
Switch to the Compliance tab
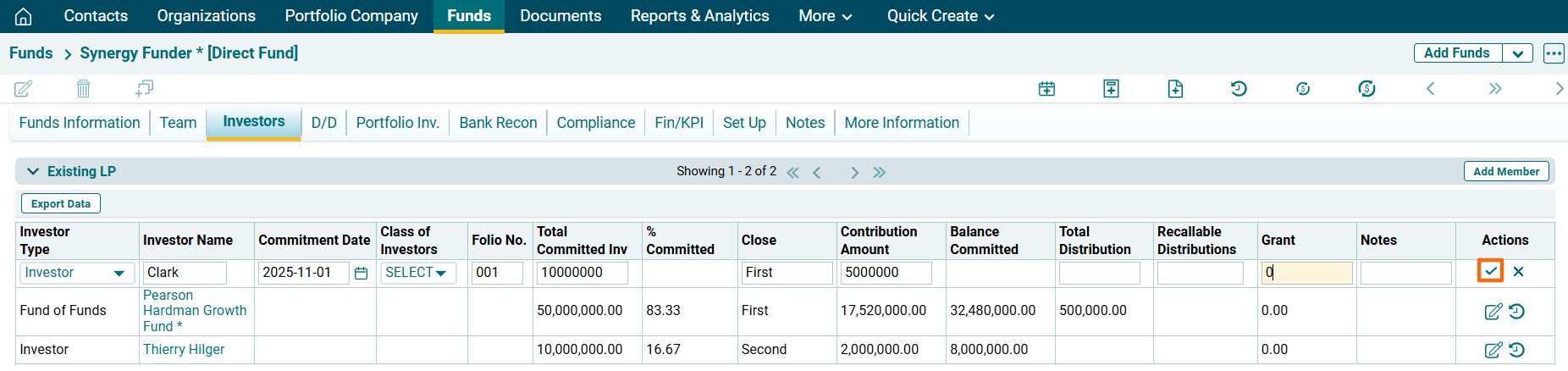click(595, 123)
